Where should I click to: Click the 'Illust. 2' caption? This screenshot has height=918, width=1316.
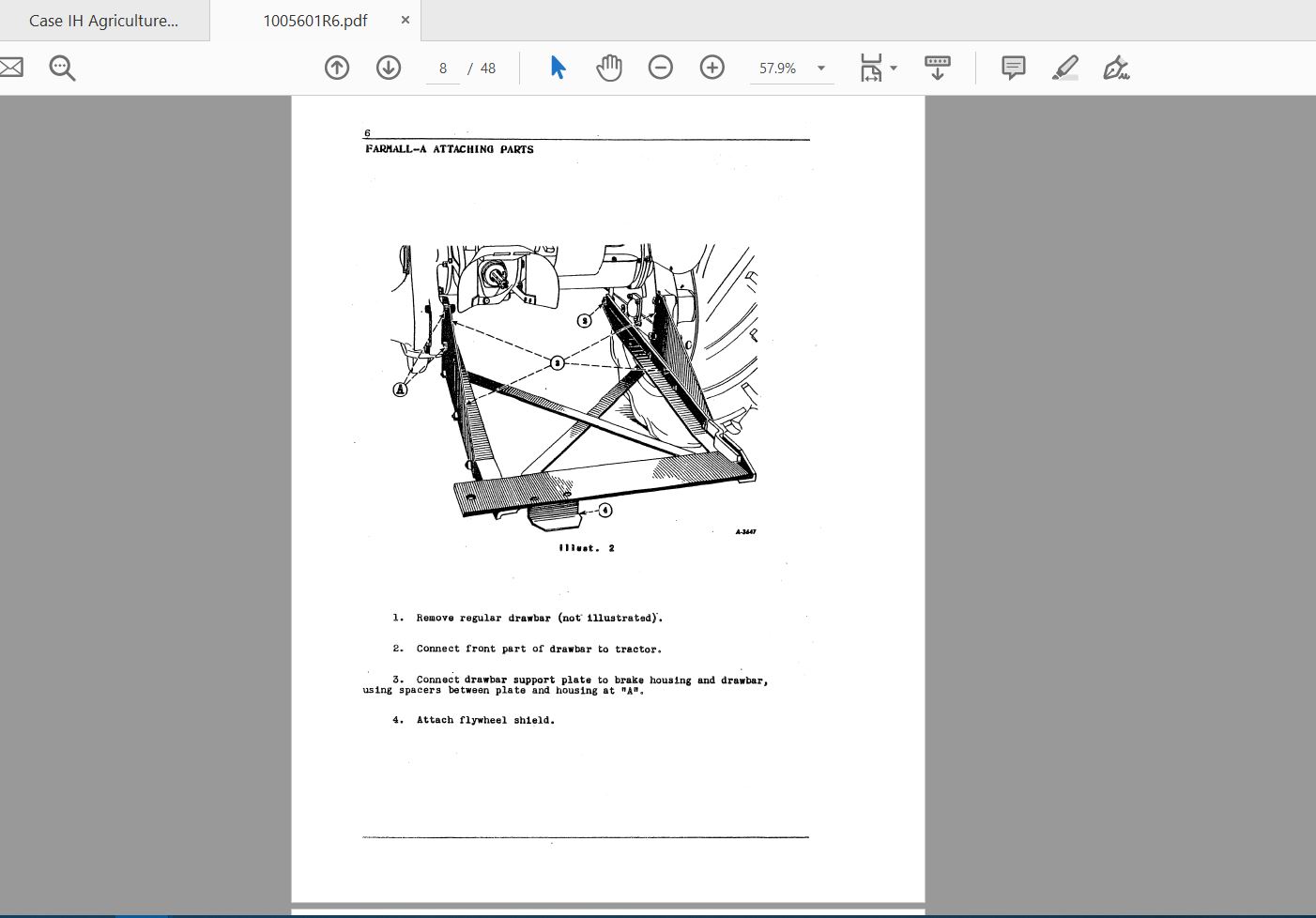click(587, 548)
